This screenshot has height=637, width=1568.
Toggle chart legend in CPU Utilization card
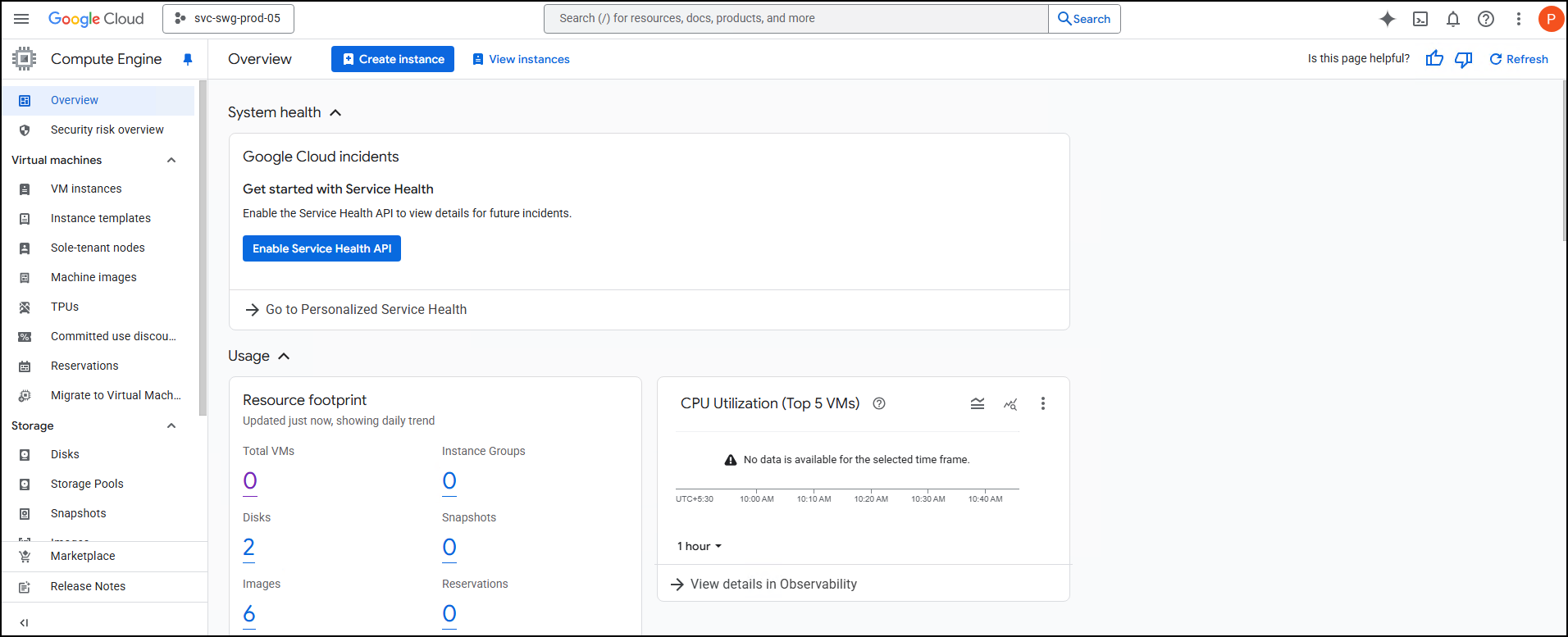click(x=978, y=403)
